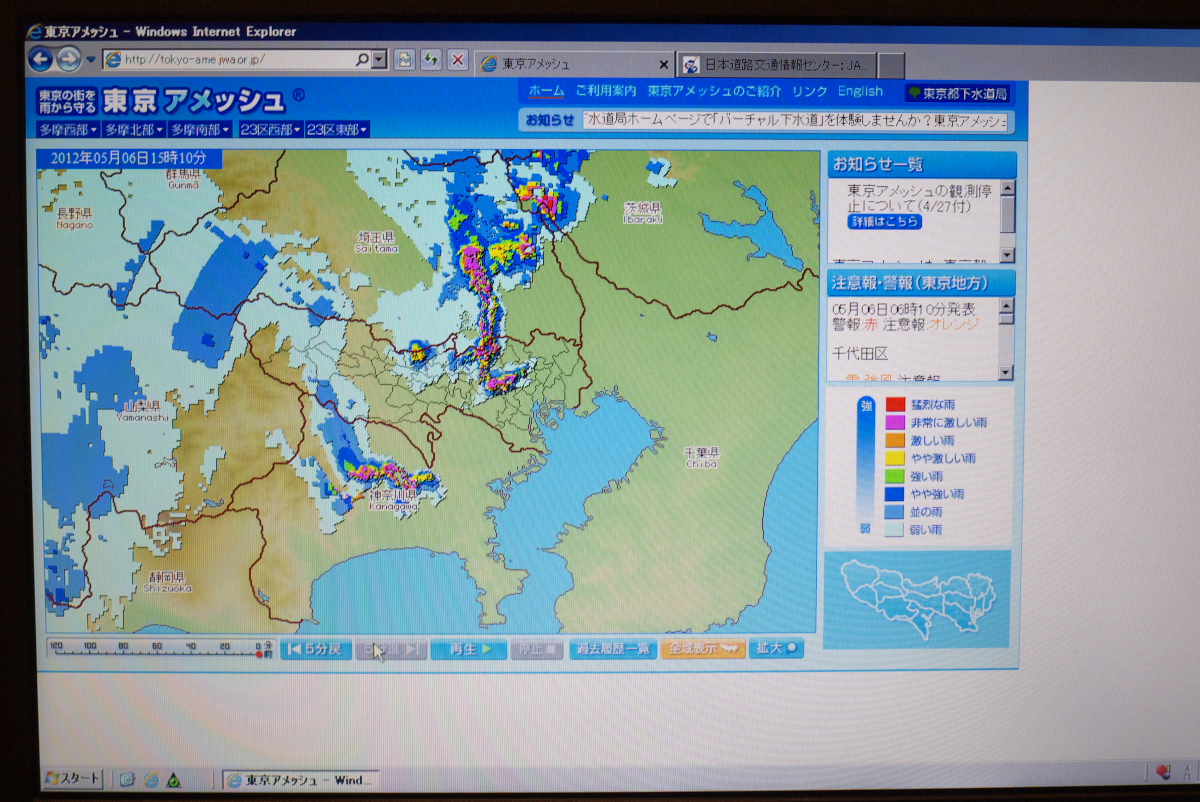Open the recent pages dropdown arrow

(x=90, y=60)
